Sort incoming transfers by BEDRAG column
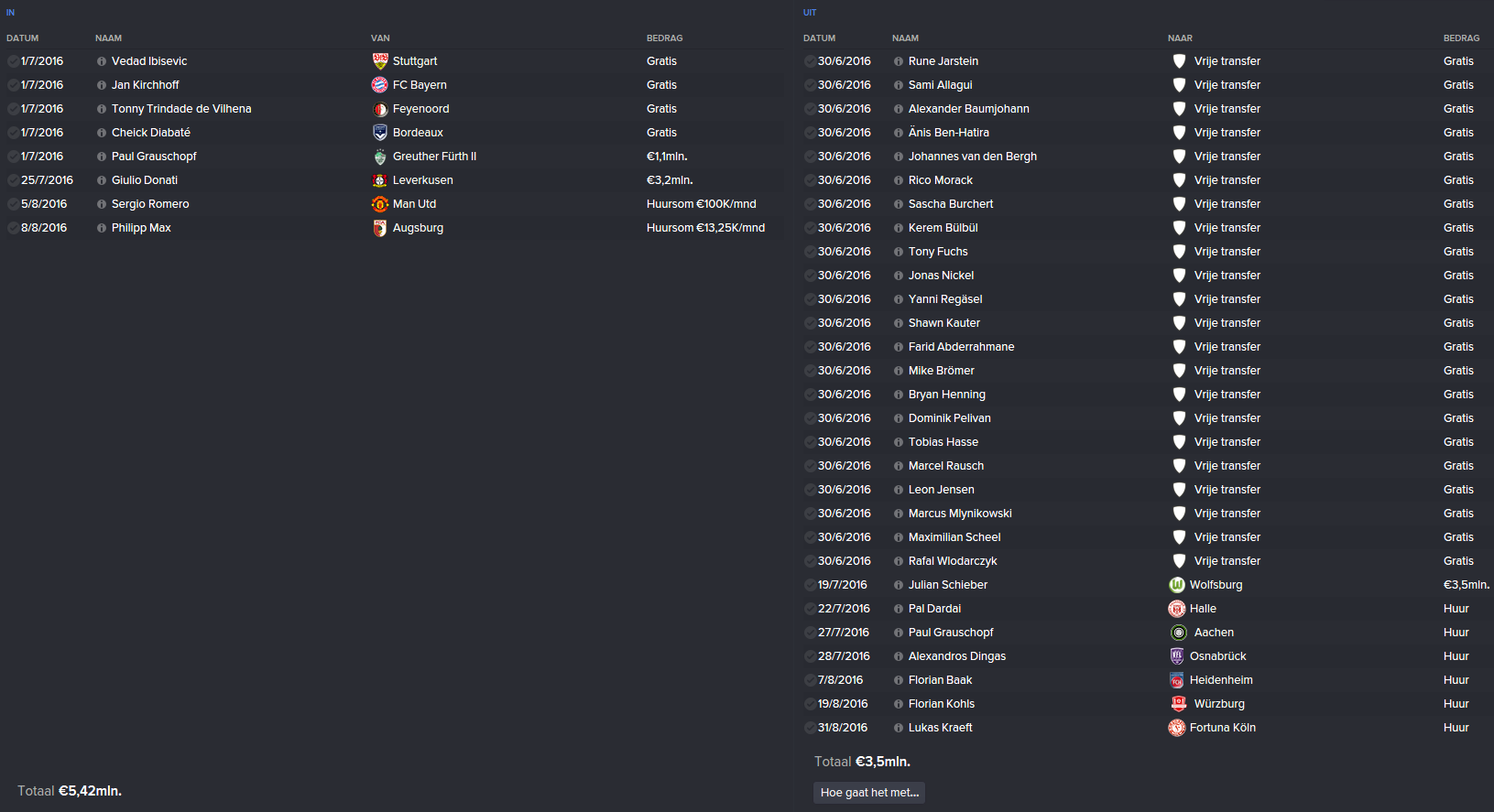 (x=665, y=38)
